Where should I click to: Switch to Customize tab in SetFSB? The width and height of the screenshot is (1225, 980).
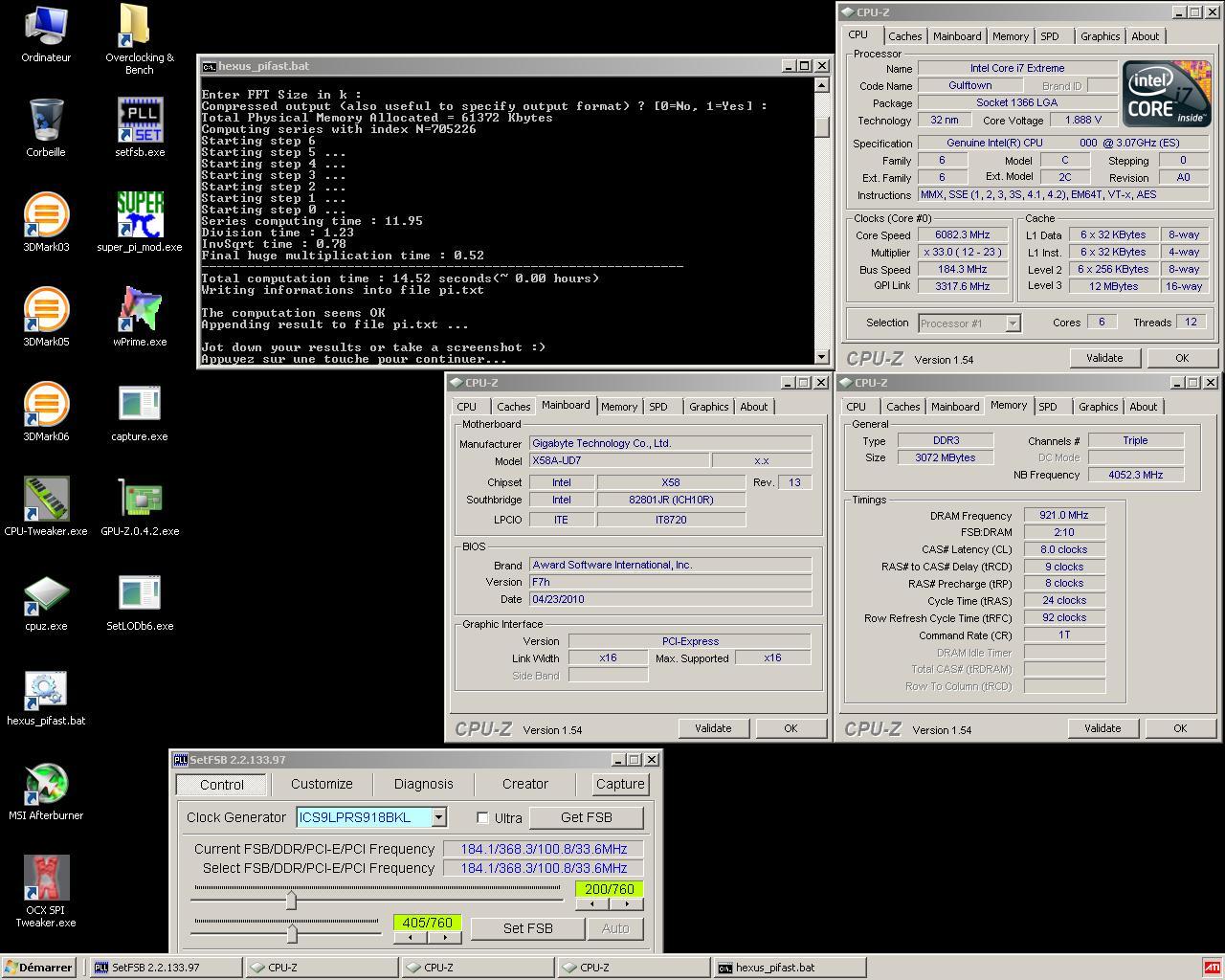click(322, 784)
